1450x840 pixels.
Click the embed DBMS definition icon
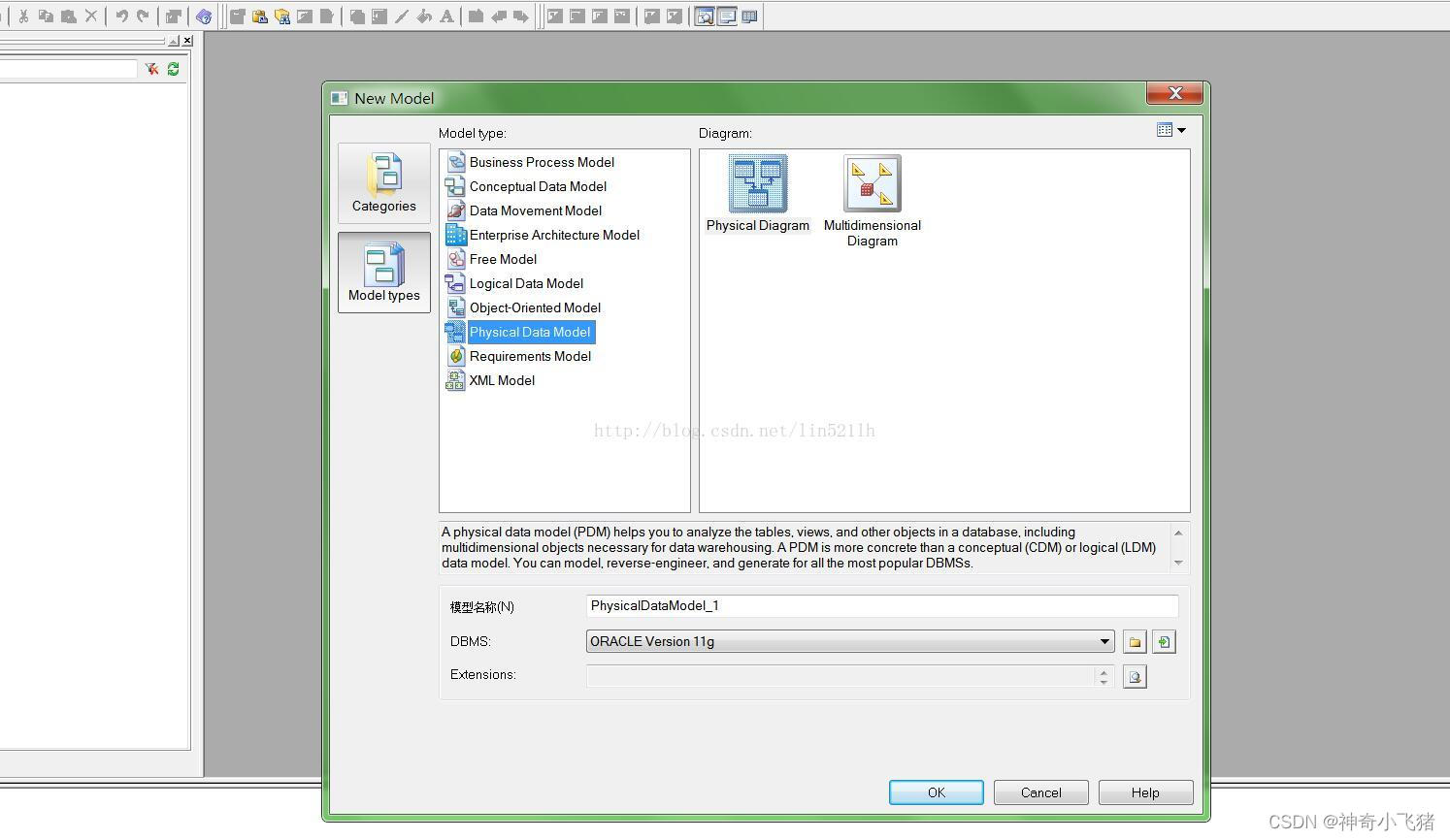click(1163, 641)
